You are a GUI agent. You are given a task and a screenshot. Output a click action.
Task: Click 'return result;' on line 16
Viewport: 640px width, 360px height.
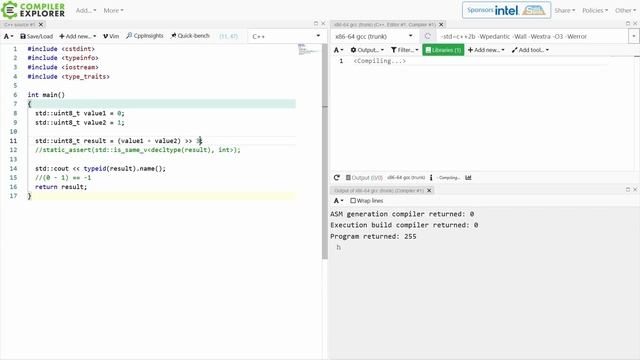(x=61, y=187)
